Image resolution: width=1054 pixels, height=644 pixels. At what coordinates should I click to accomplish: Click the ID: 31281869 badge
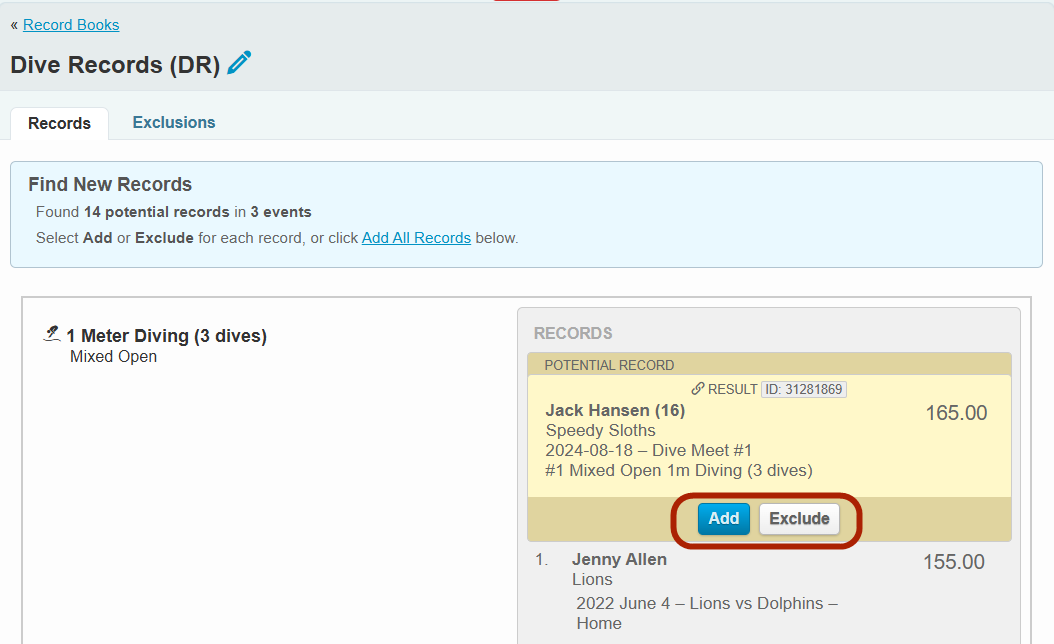pos(803,389)
